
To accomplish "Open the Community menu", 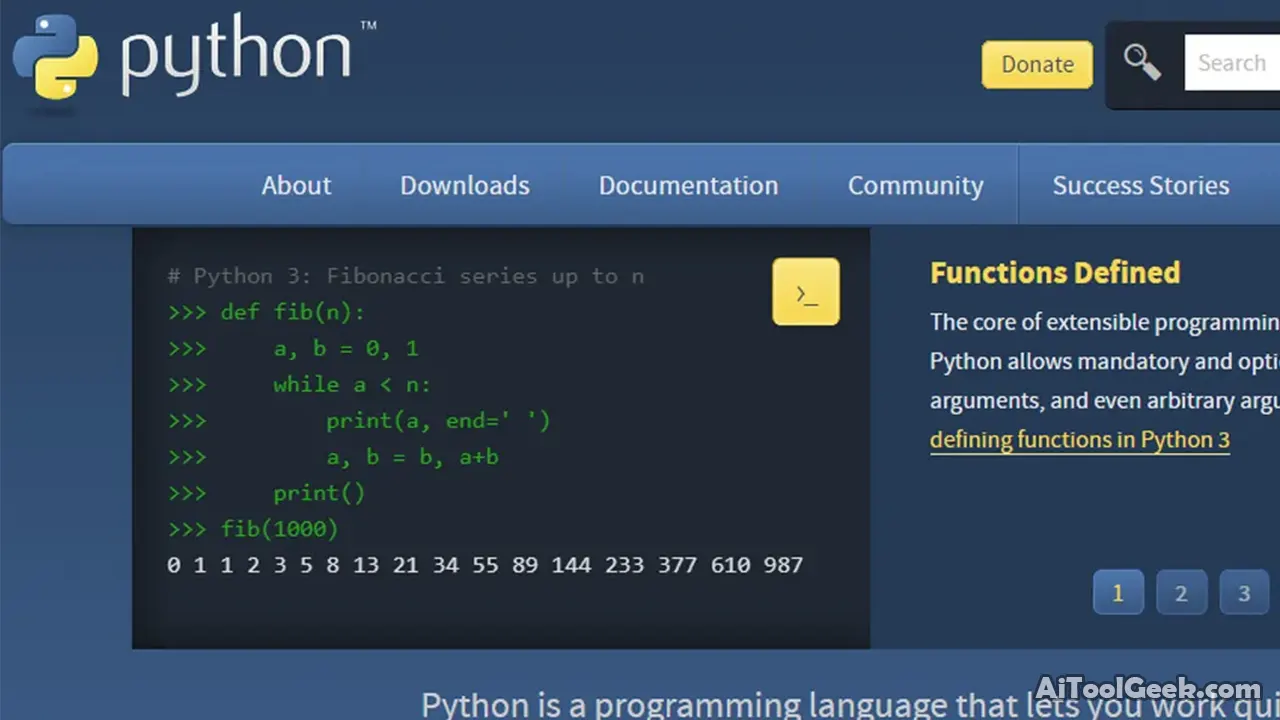I will click(916, 185).
